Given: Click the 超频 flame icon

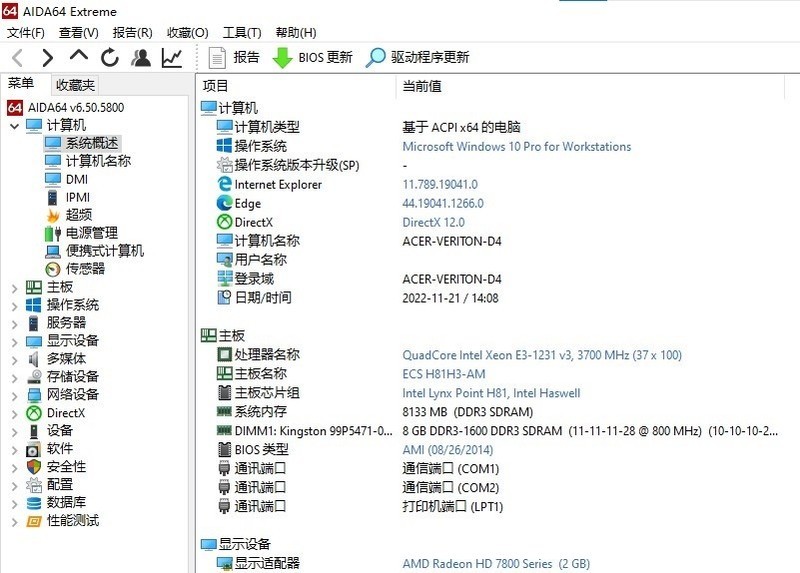Looking at the screenshot, I should [53, 215].
